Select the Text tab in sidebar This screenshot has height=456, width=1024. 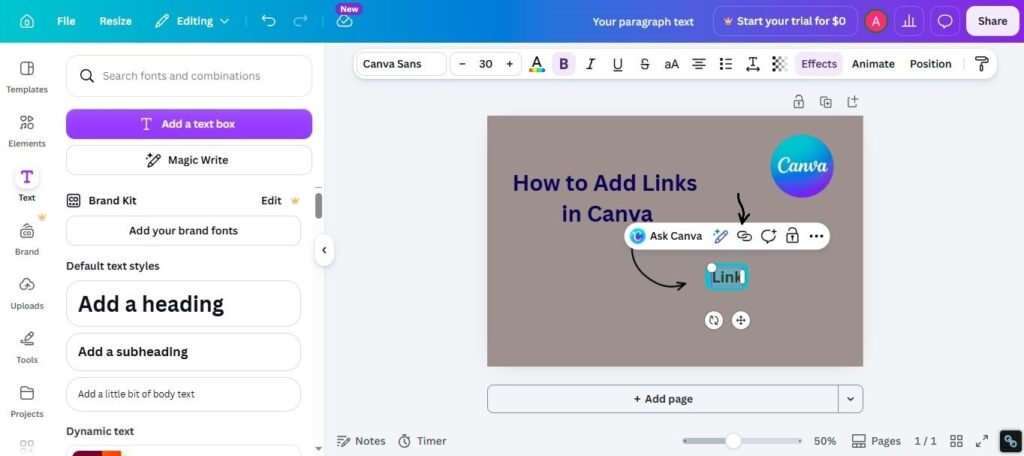[27, 184]
